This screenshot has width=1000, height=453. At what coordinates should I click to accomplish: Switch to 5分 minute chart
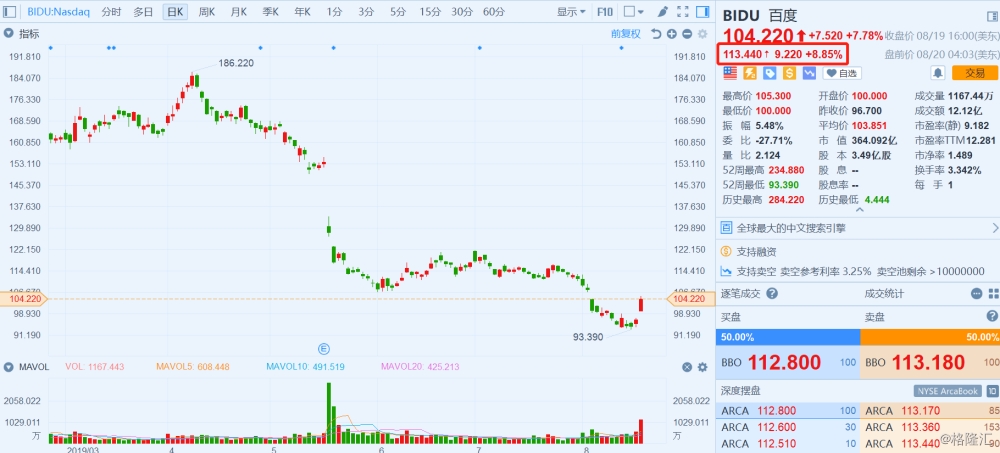coord(397,11)
